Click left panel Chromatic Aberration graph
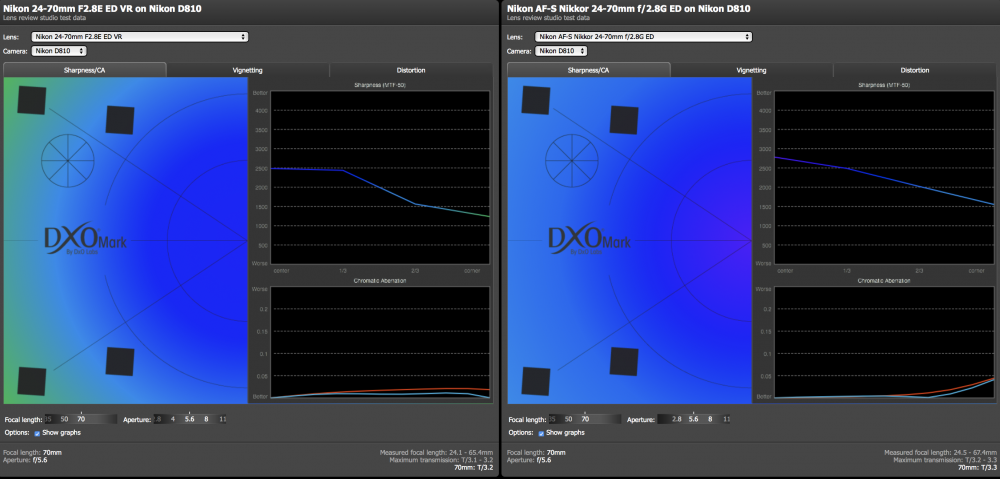Screen dimensions: 1000x479 point(380,342)
